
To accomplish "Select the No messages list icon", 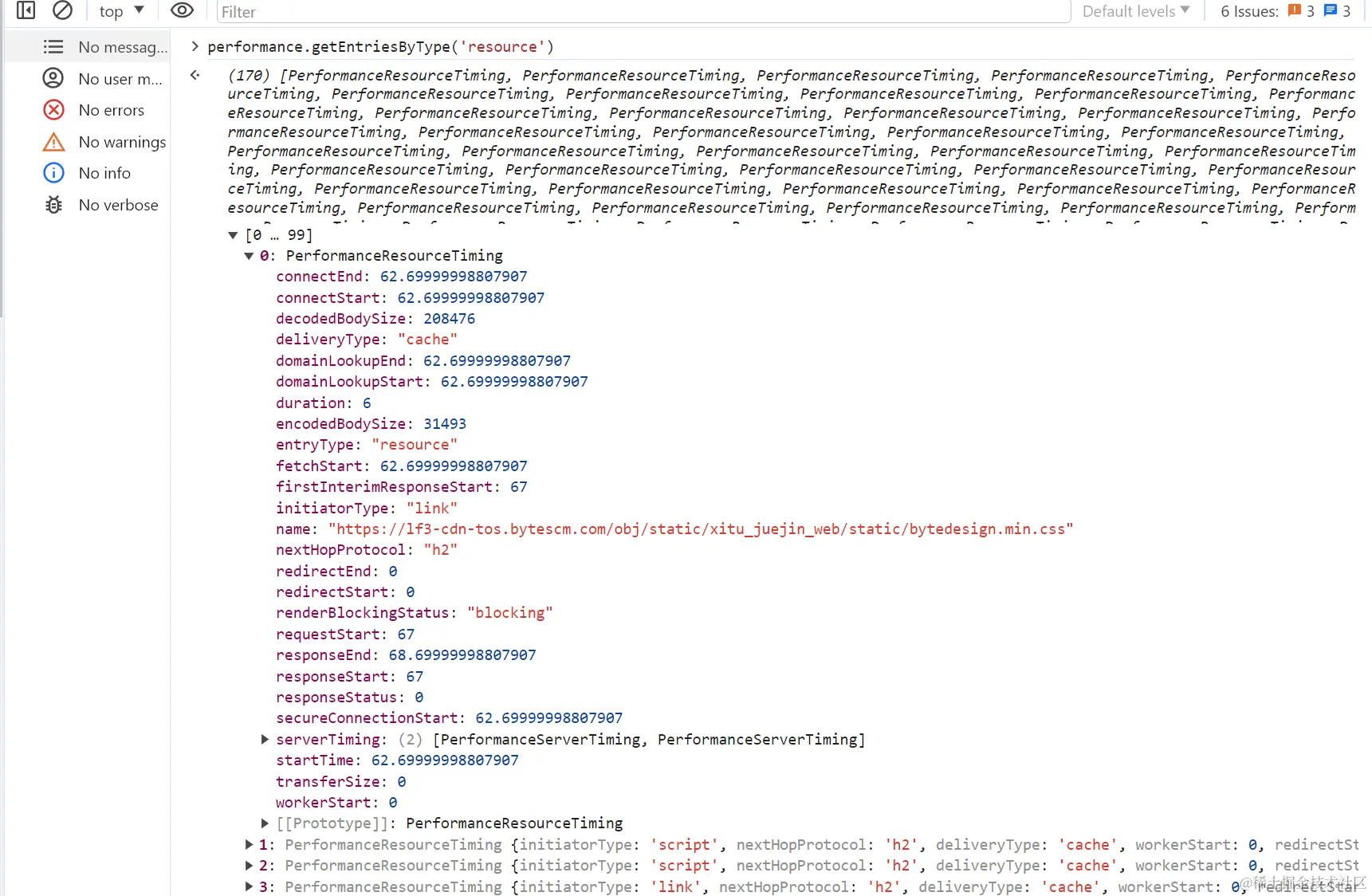I will pos(53,47).
